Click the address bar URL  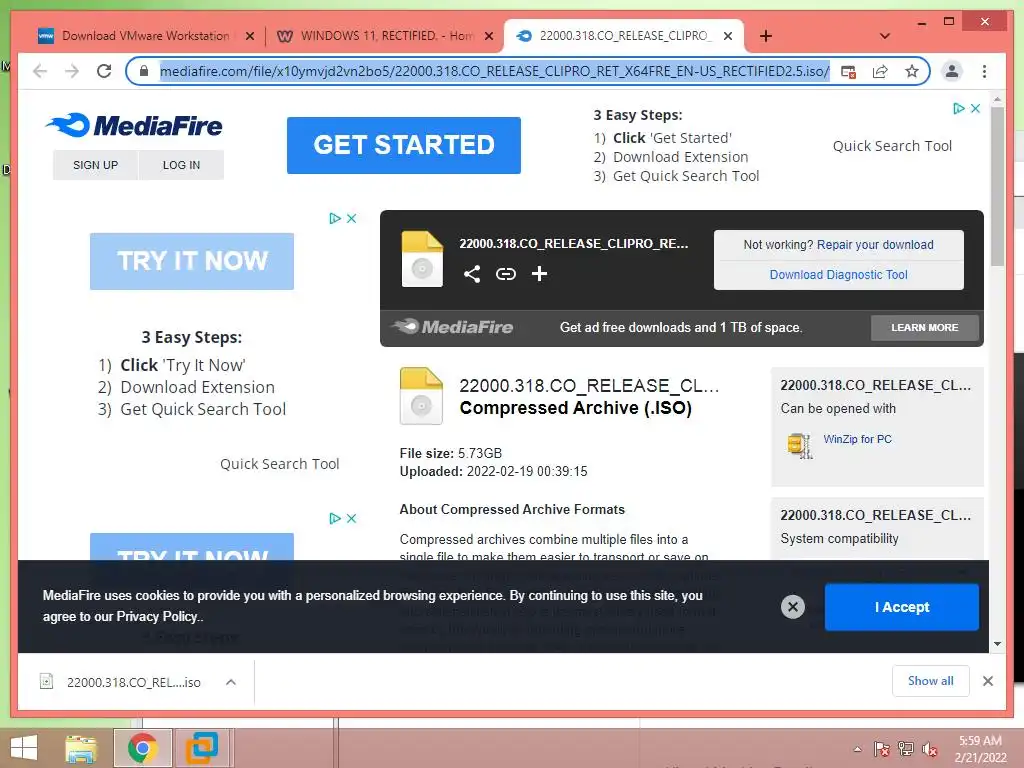(x=494, y=71)
